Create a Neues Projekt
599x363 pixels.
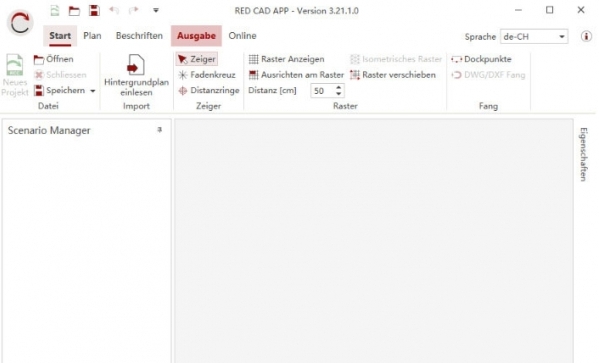pyautogui.click(x=15, y=75)
